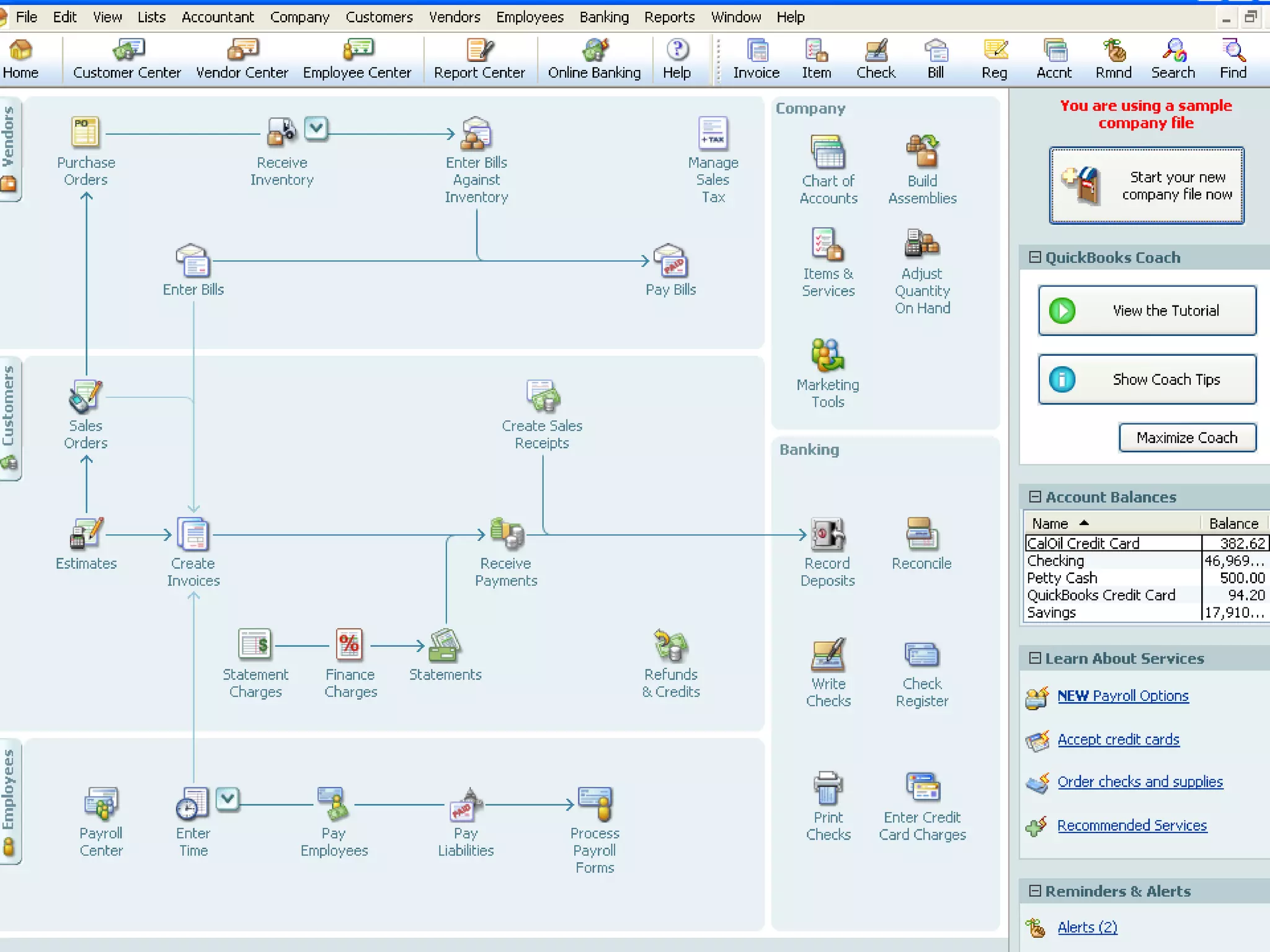
Task: Open Finance Charges icon
Action: coord(349,645)
